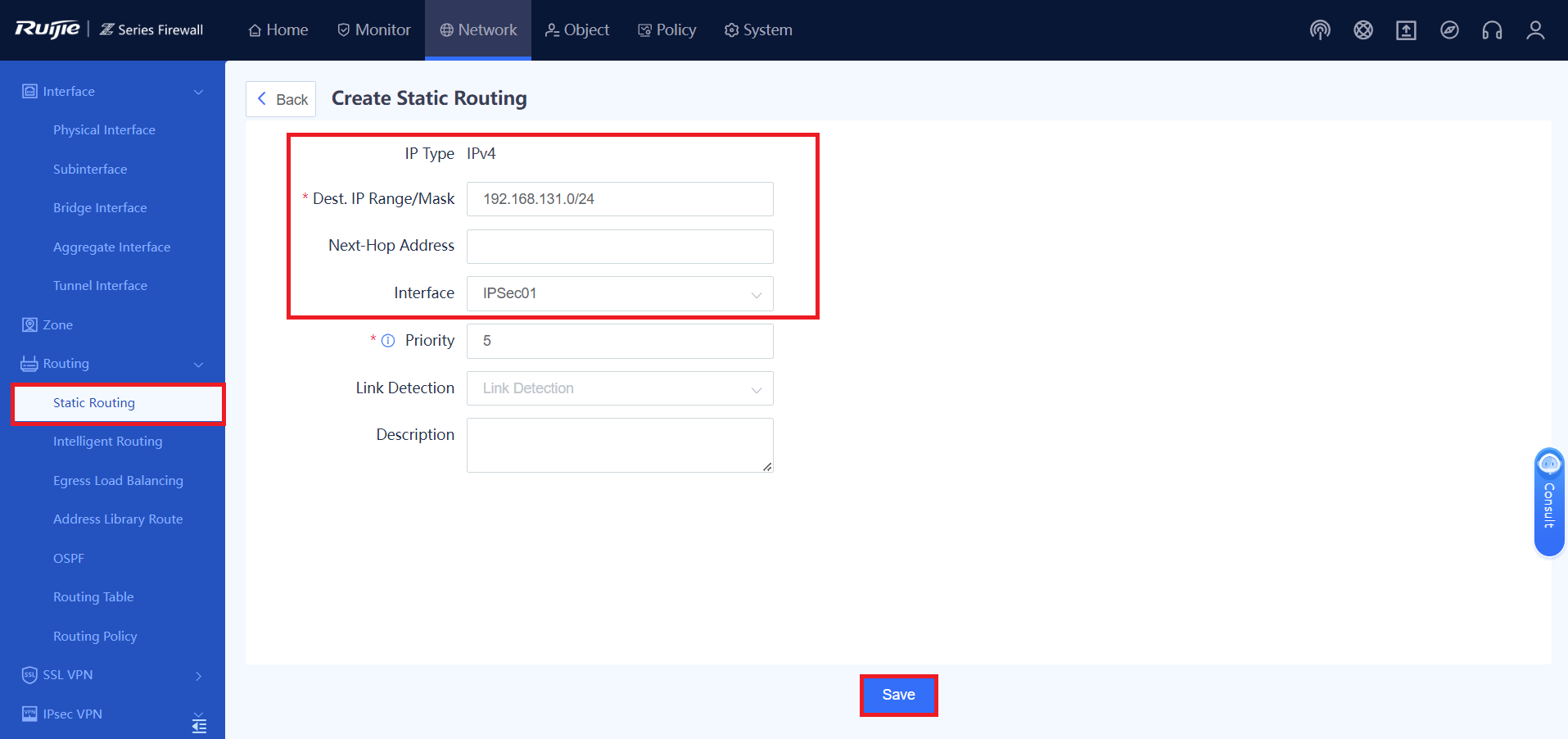Open Tunnel Interface page
1568x739 pixels.
[100, 286]
